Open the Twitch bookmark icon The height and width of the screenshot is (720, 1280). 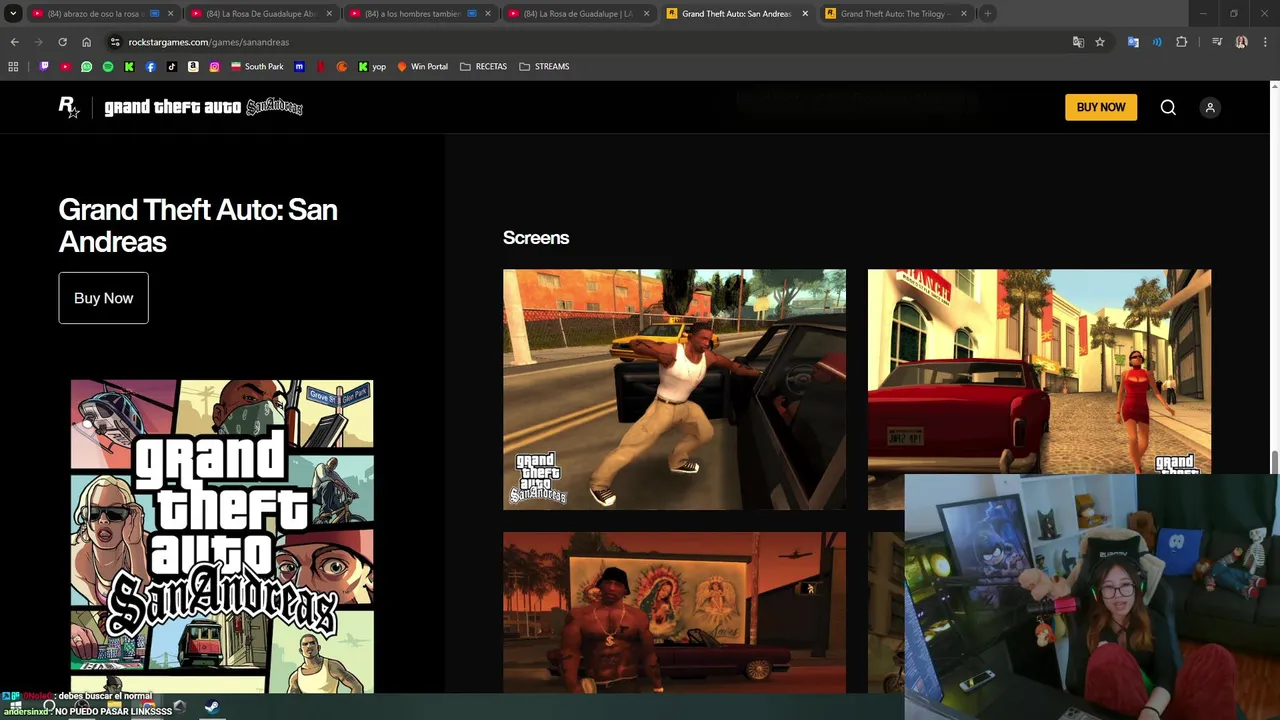coord(44,67)
